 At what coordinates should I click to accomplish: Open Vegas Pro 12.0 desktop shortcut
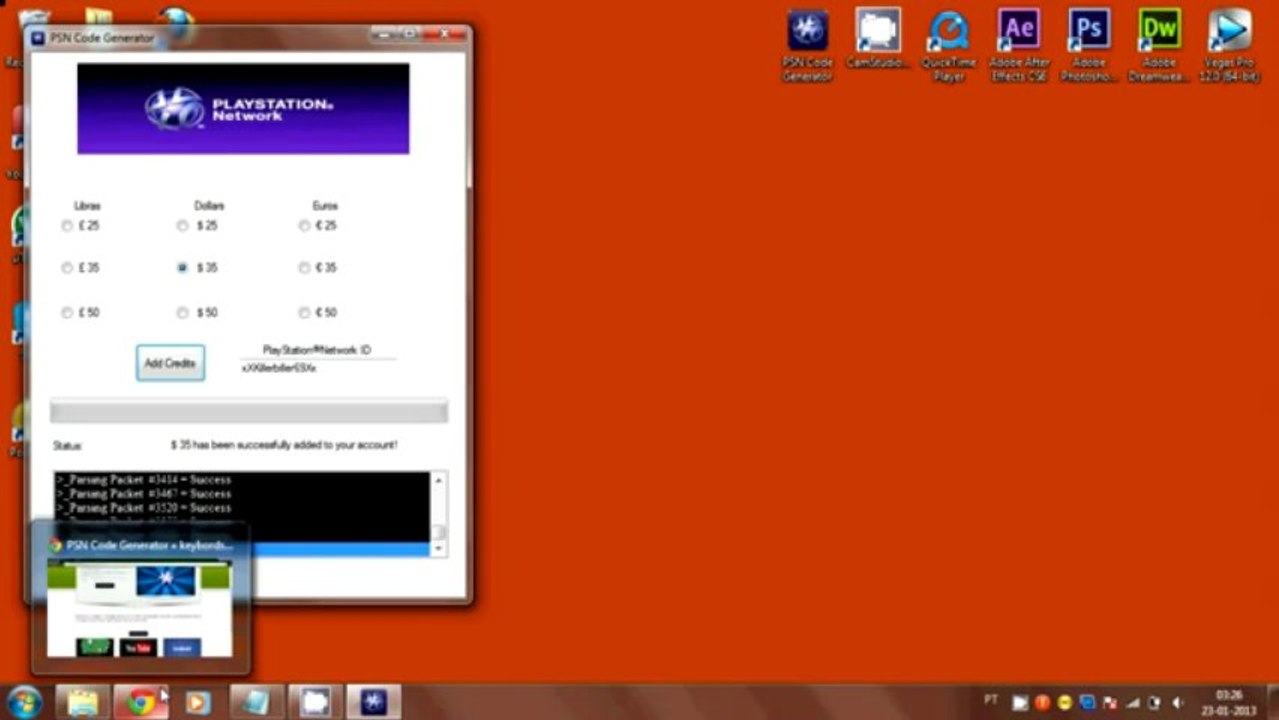point(1230,46)
